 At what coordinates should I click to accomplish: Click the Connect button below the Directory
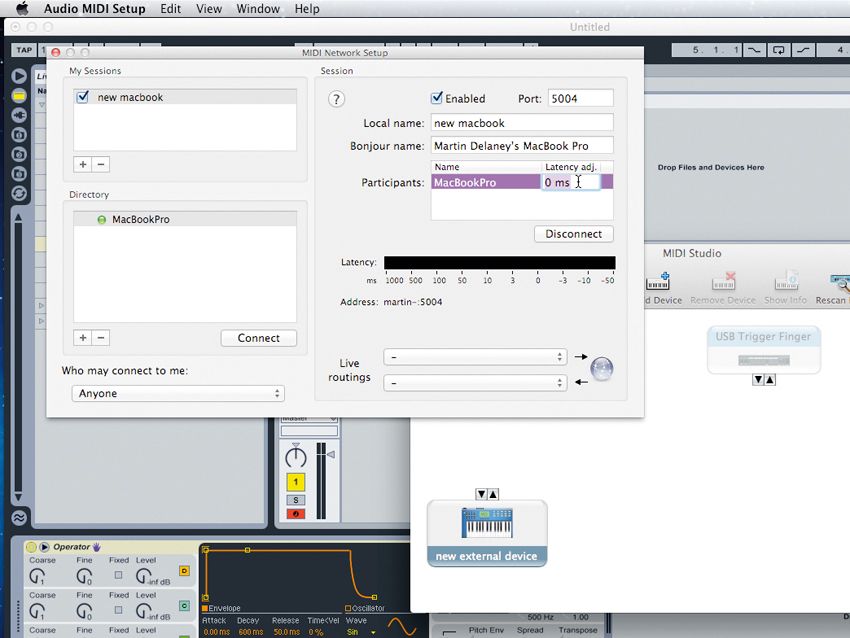point(258,338)
